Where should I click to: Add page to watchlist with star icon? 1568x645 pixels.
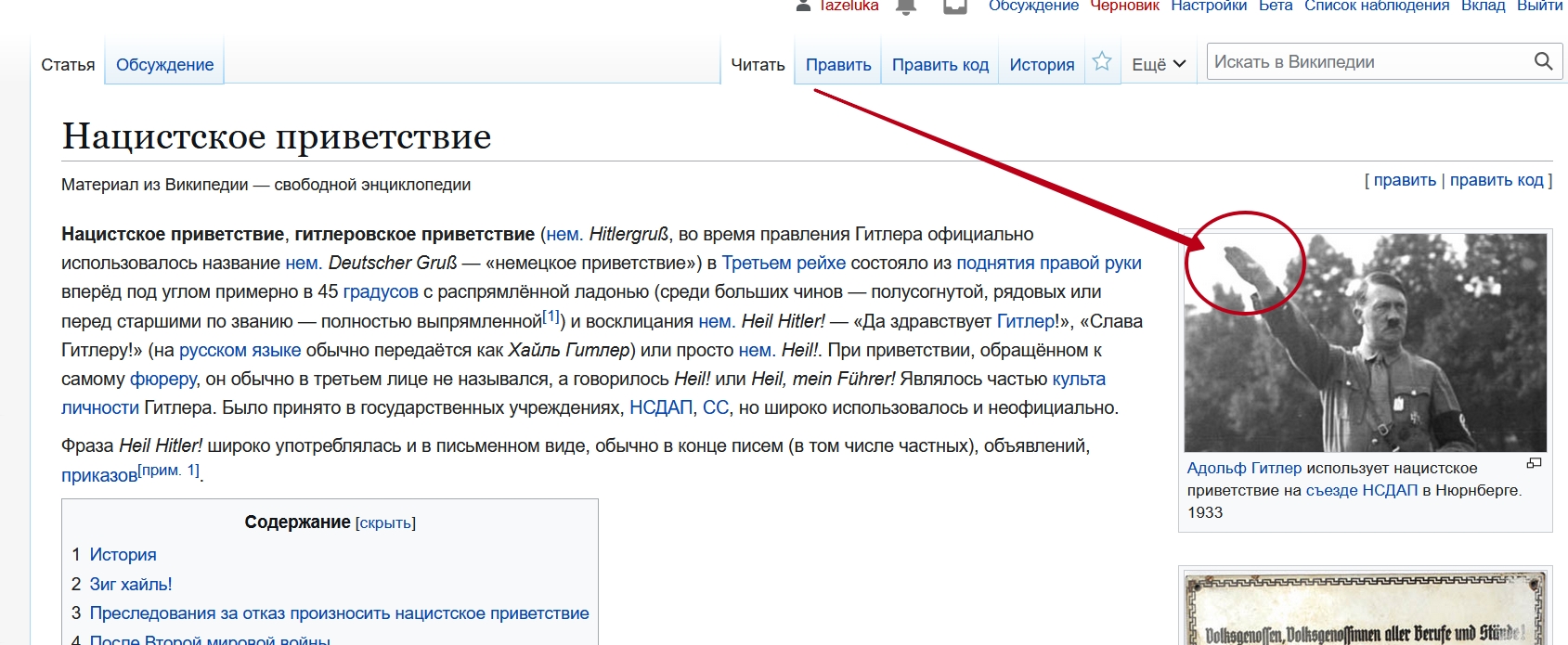[x=1102, y=62]
